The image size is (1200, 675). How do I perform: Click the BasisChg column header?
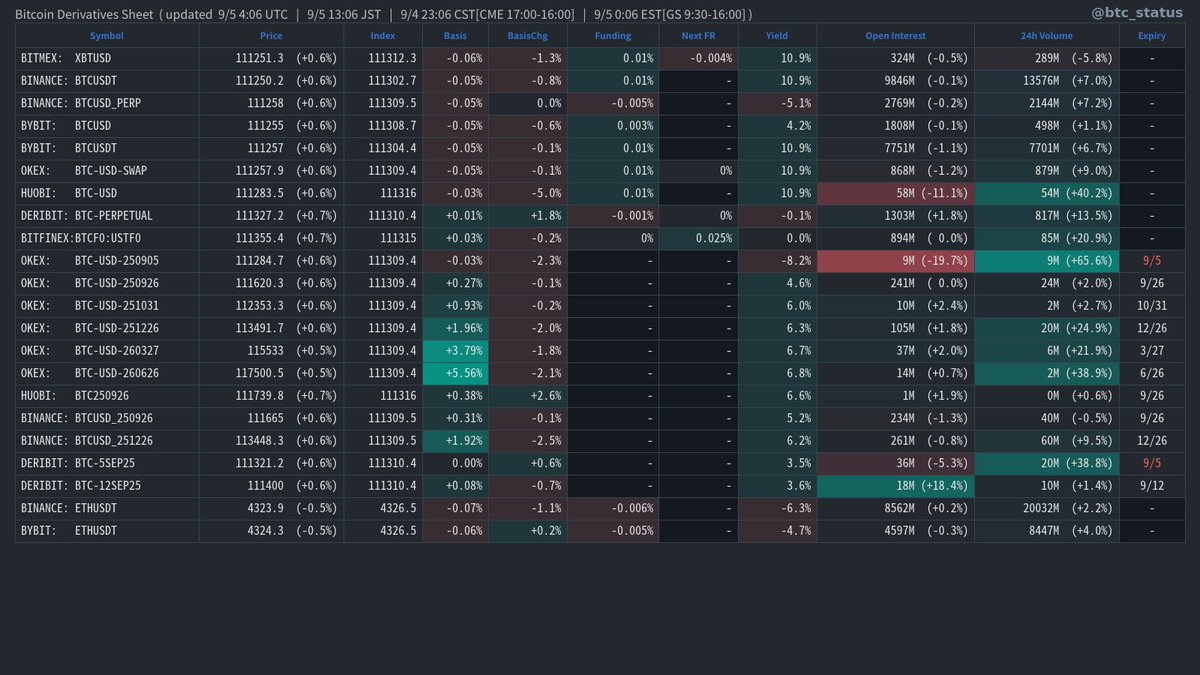pos(527,36)
